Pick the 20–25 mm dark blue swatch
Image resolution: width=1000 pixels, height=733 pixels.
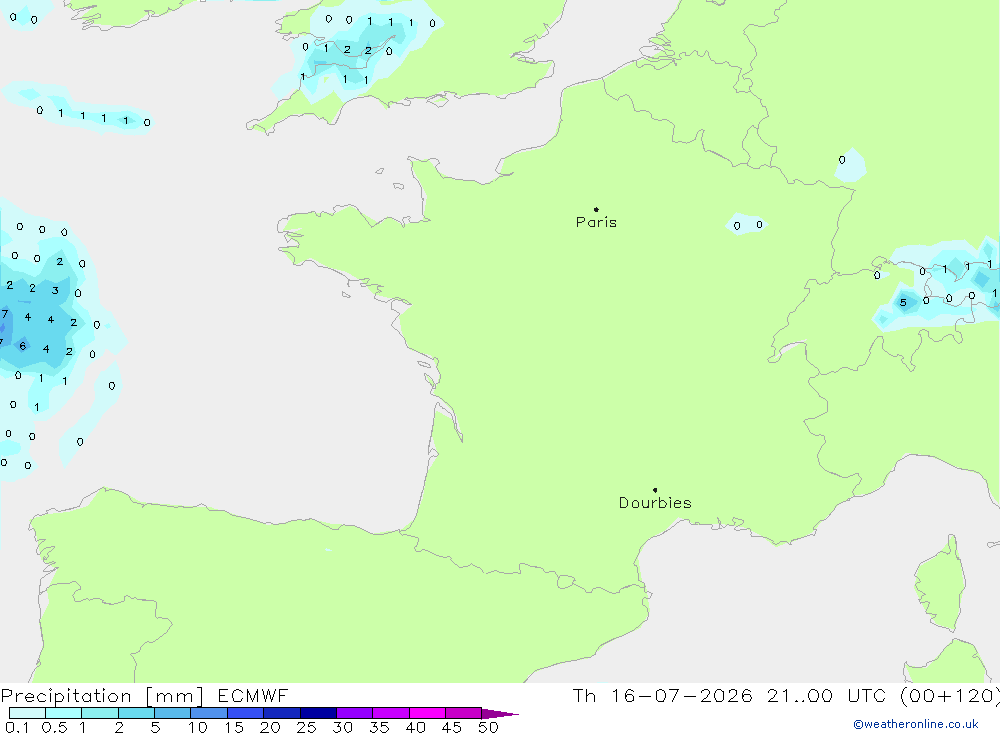282,713
